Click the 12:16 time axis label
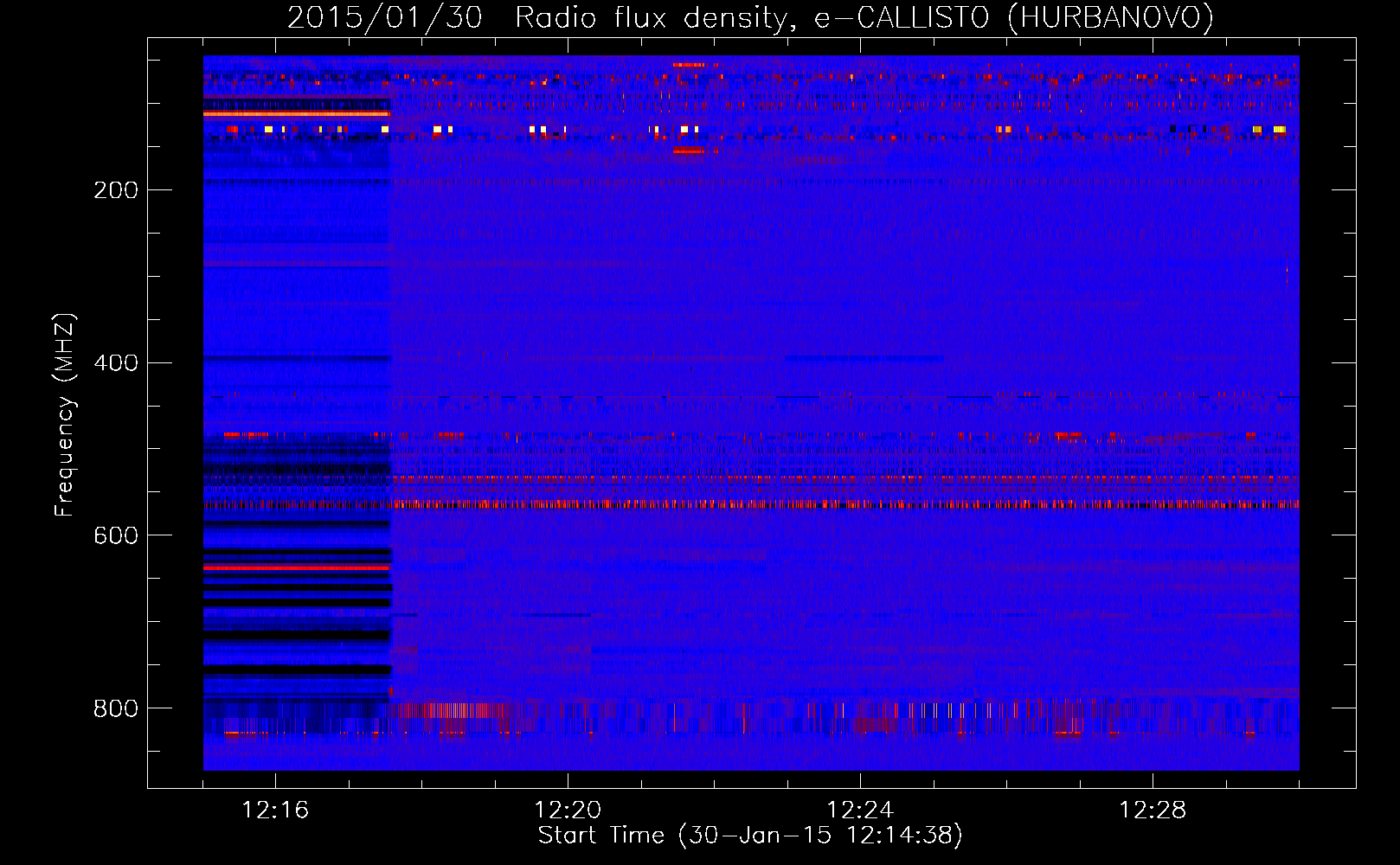Viewport: 1400px width, 865px height. (275, 811)
